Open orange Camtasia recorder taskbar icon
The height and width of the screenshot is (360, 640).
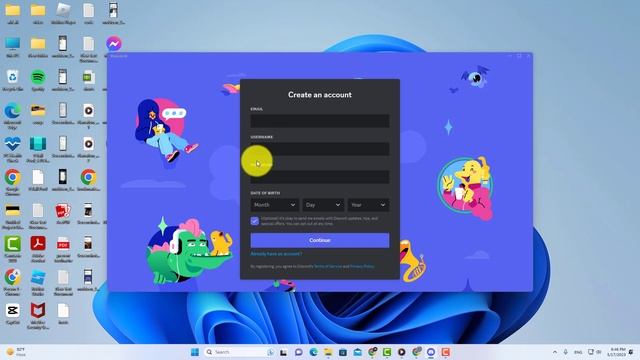[445, 352]
